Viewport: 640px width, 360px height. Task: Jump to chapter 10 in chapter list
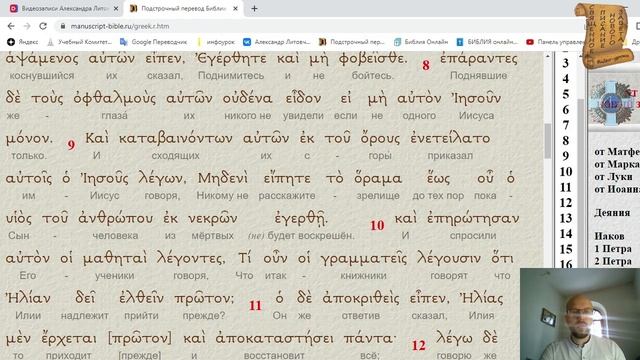coord(566,172)
